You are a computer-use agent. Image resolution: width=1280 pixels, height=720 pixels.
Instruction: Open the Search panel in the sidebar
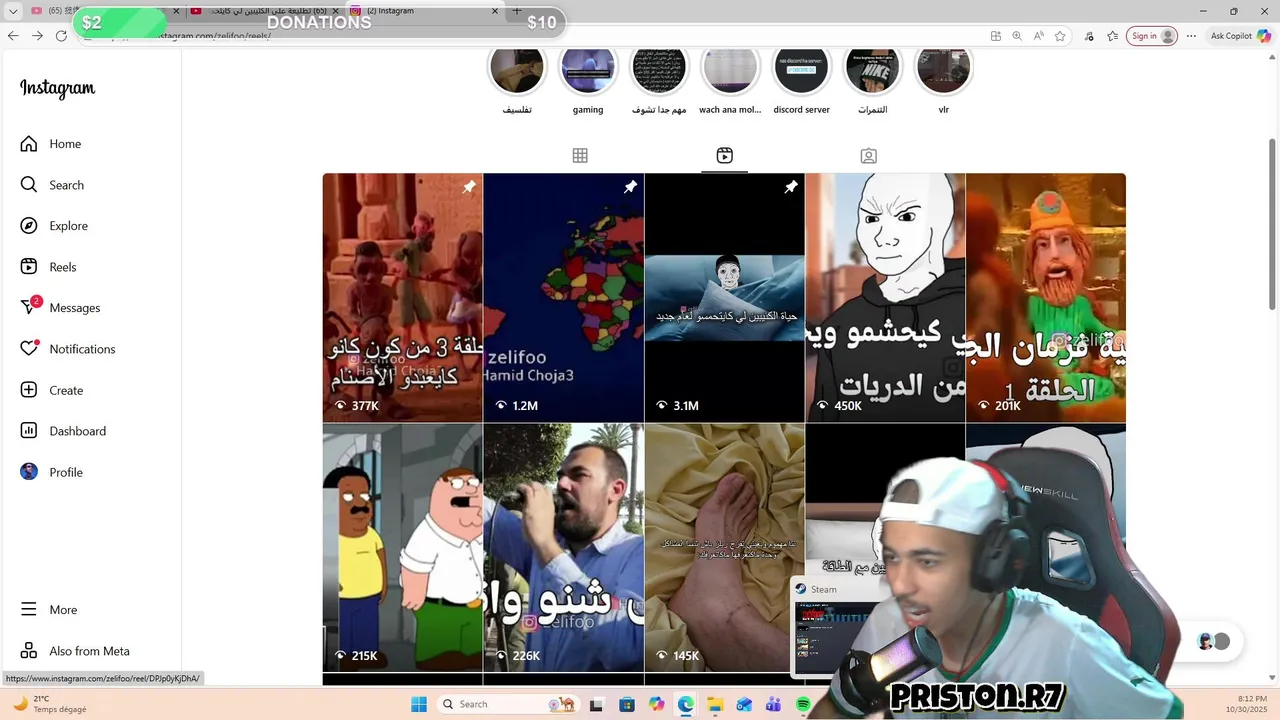tap(52, 185)
